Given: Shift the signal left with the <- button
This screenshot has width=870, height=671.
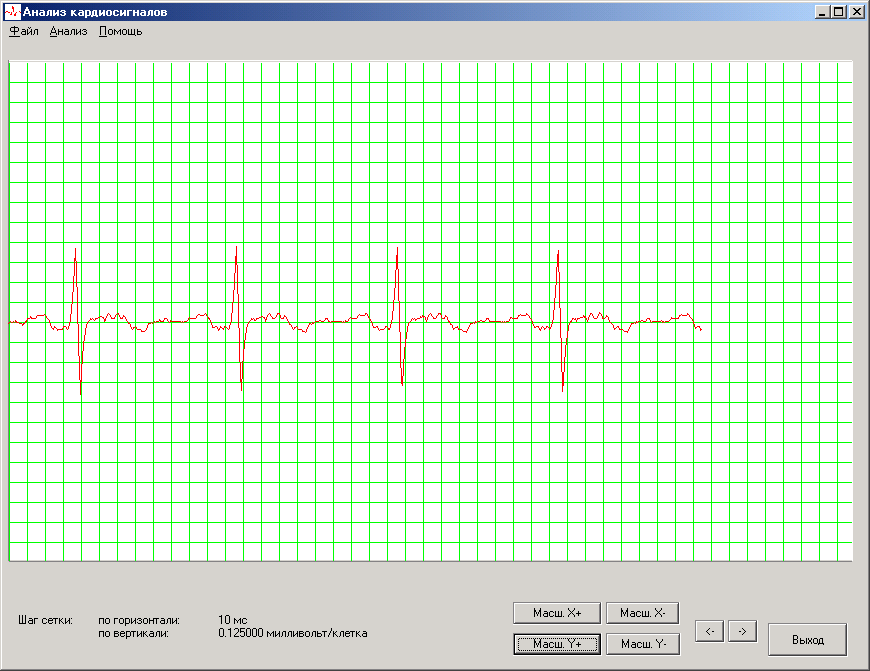Looking at the screenshot, I should tap(710, 632).
